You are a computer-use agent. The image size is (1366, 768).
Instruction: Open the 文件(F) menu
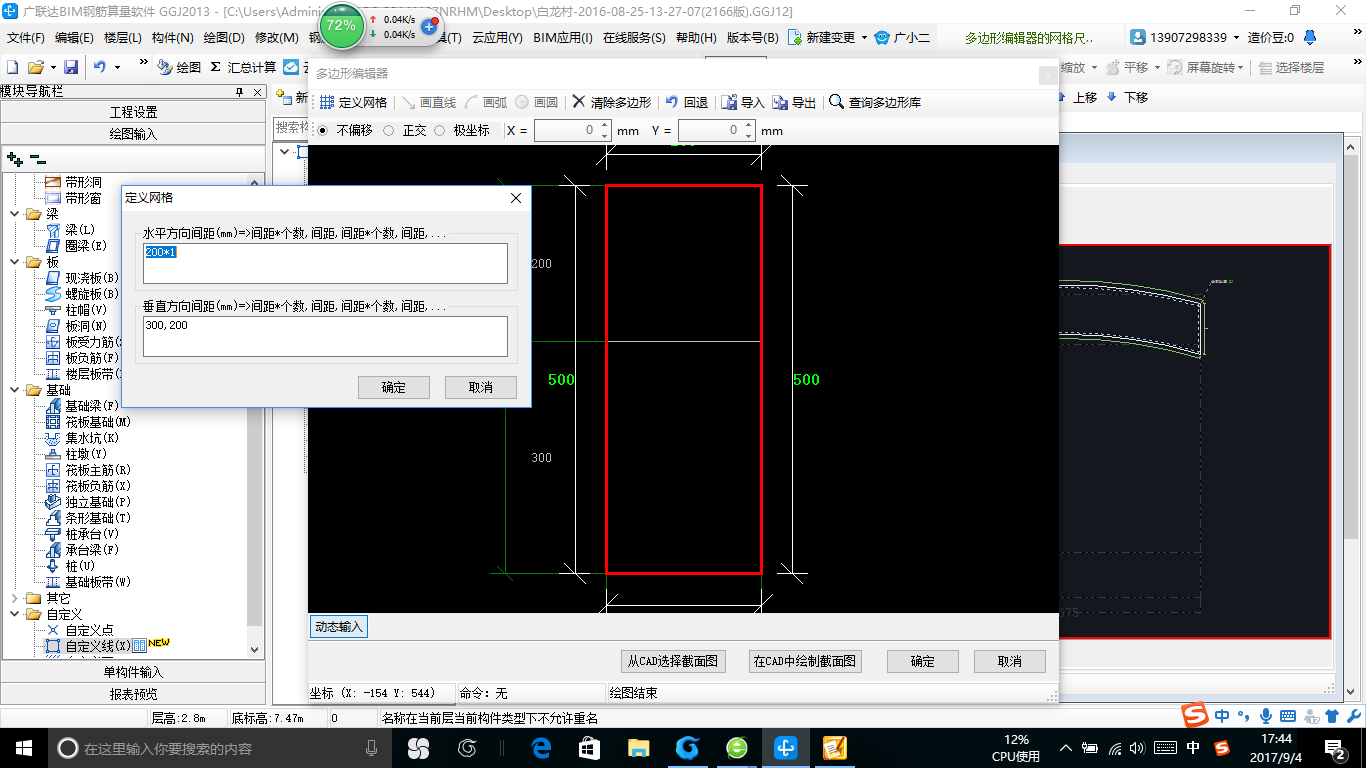point(26,38)
